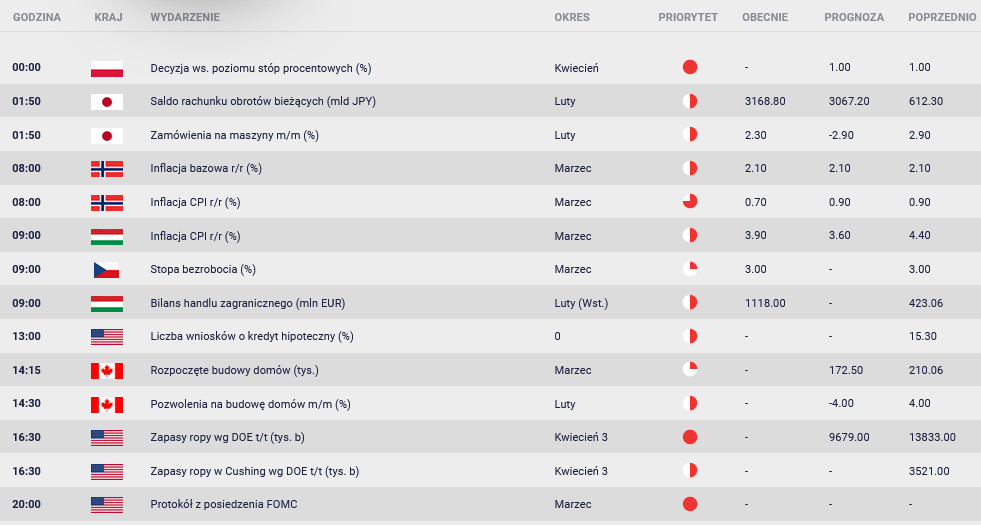Click the Hungarian flag for Bilans handlu zagranicznego

[x=106, y=303]
